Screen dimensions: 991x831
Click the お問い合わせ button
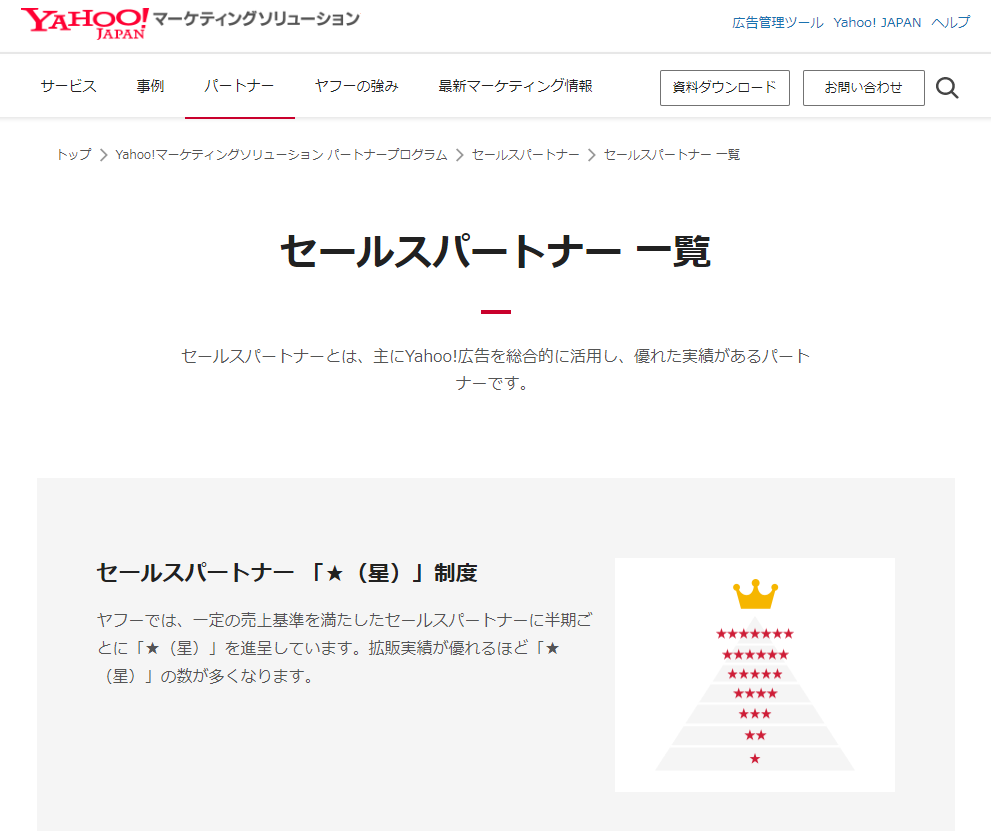(863, 88)
